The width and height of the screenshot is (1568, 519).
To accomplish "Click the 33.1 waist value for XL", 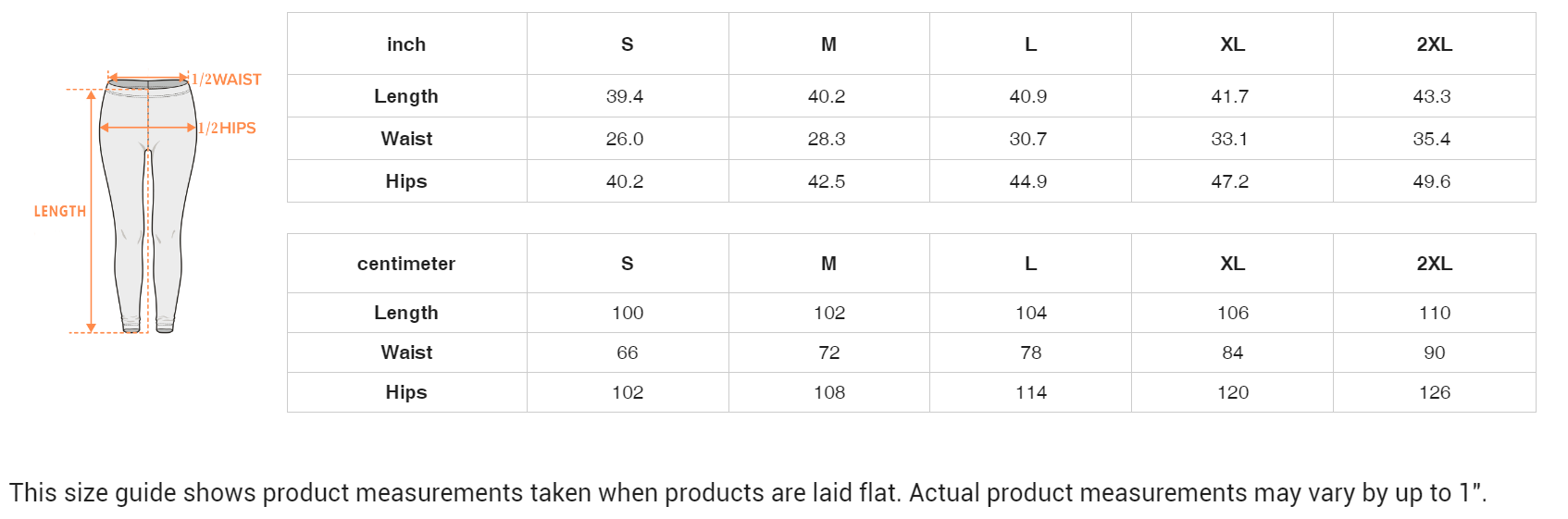I will [x=1230, y=139].
